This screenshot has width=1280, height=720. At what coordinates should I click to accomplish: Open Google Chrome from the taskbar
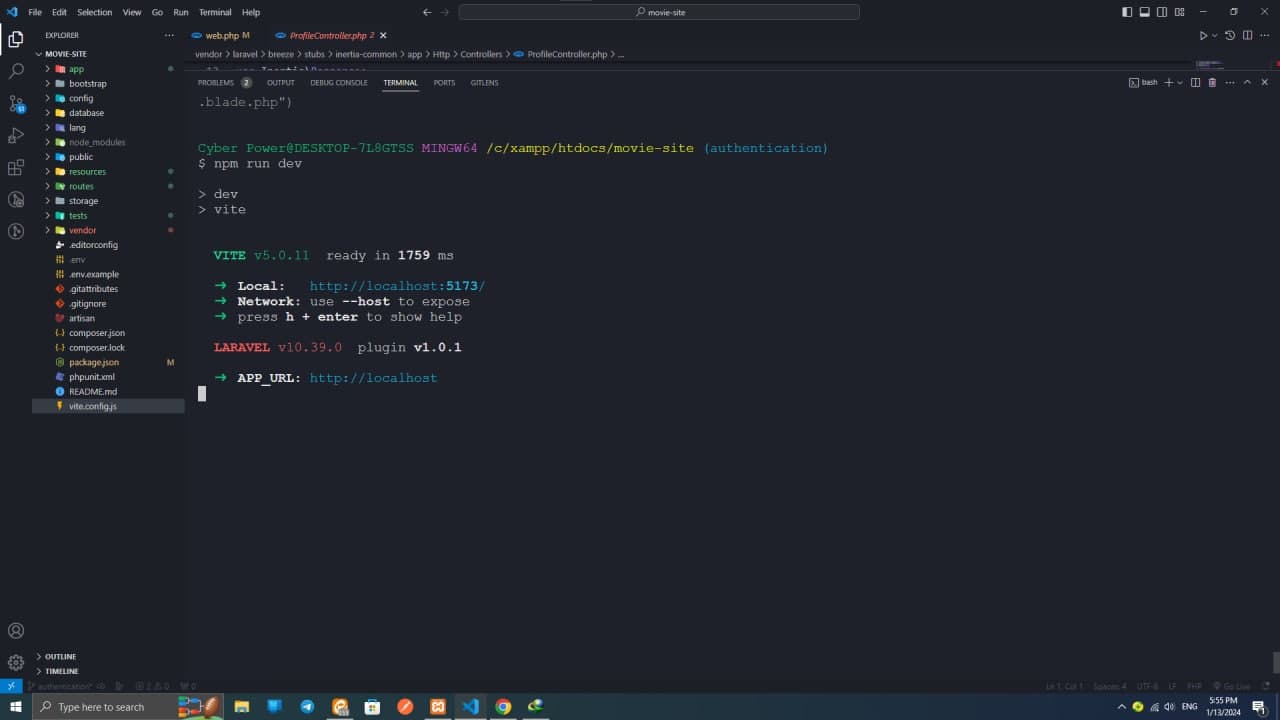(503, 706)
